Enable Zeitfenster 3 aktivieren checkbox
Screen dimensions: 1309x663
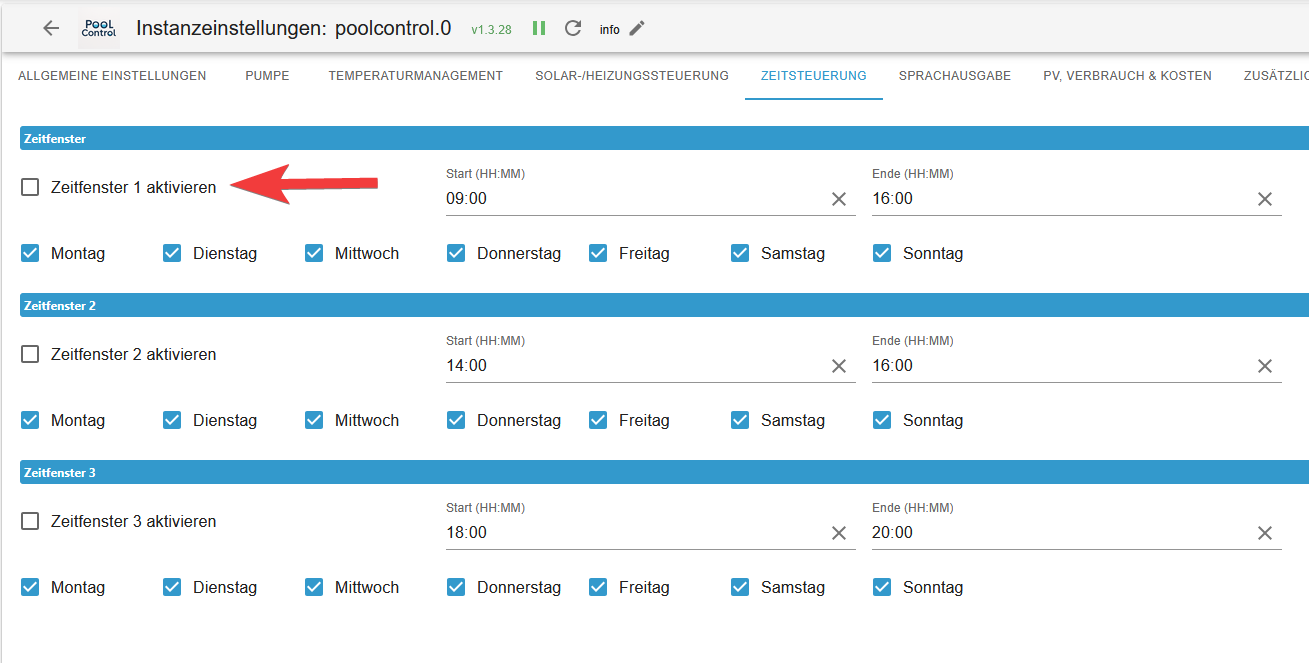pos(30,521)
